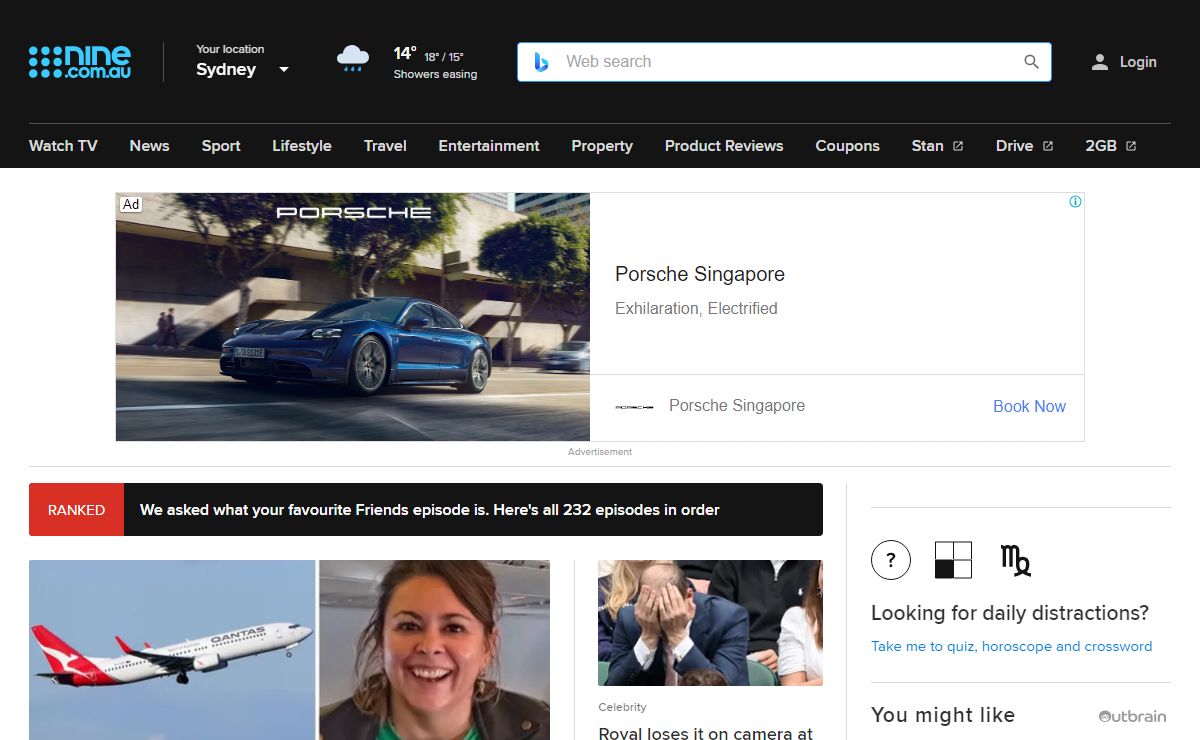Open the Watch TV menu item
1200x740 pixels.
click(63, 146)
